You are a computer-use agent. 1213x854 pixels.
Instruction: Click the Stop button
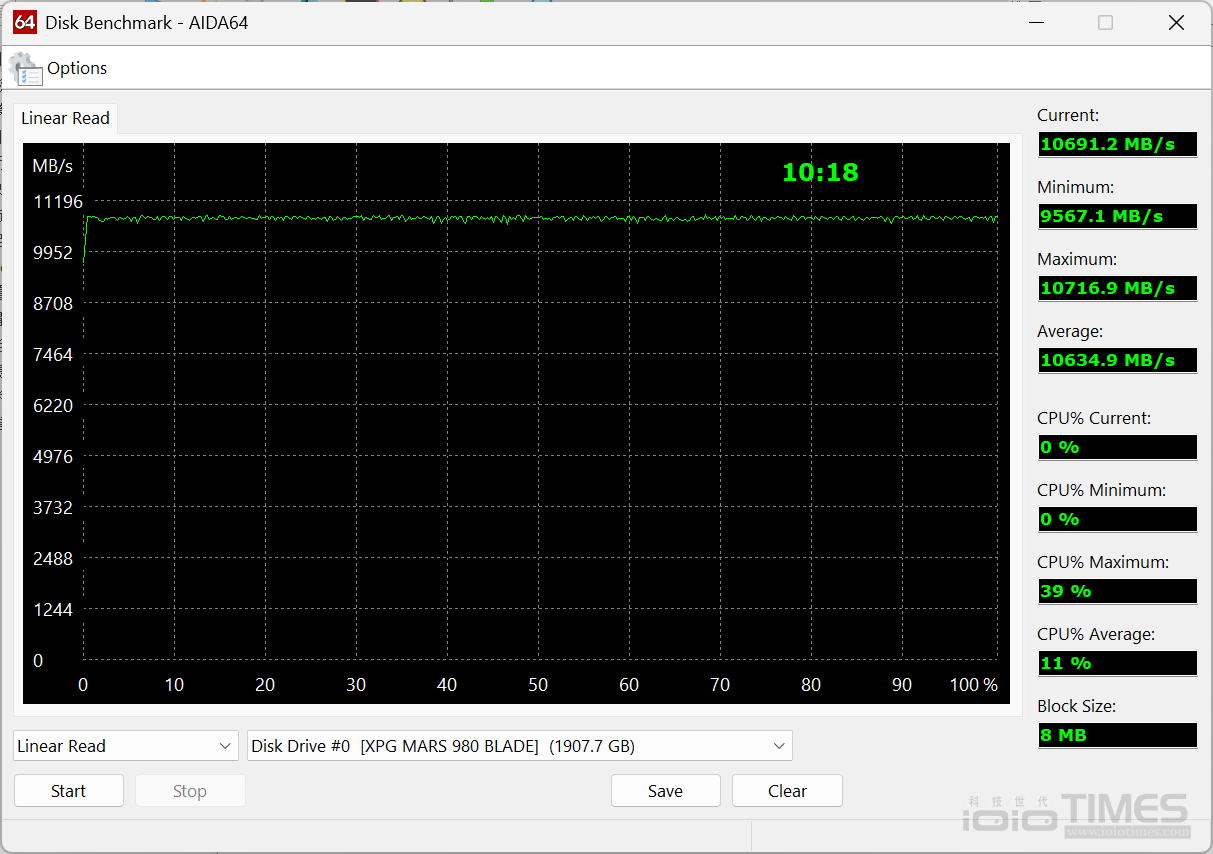click(x=189, y=791)
